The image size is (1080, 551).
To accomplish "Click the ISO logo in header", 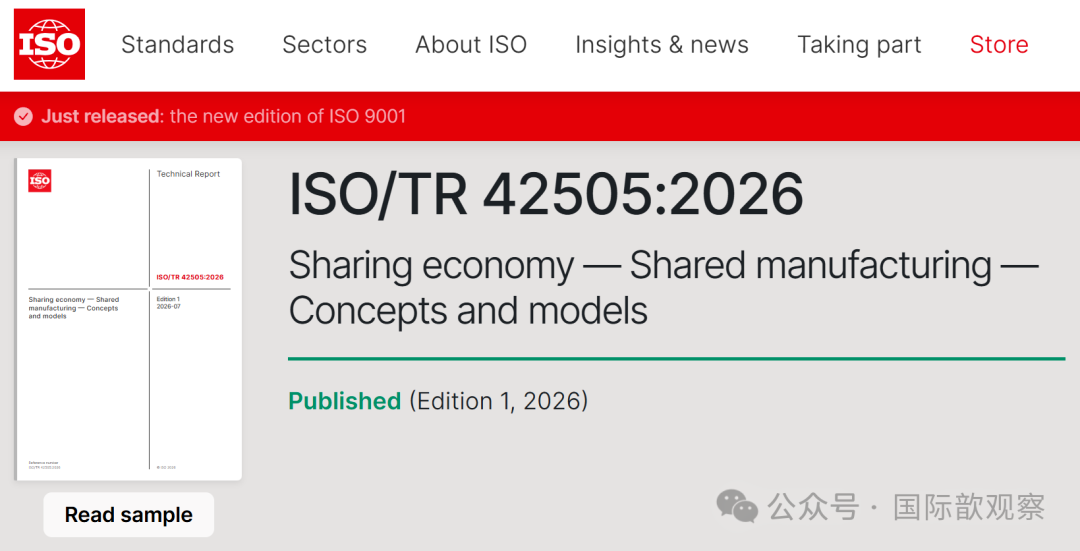I will [x=50, y=44].
